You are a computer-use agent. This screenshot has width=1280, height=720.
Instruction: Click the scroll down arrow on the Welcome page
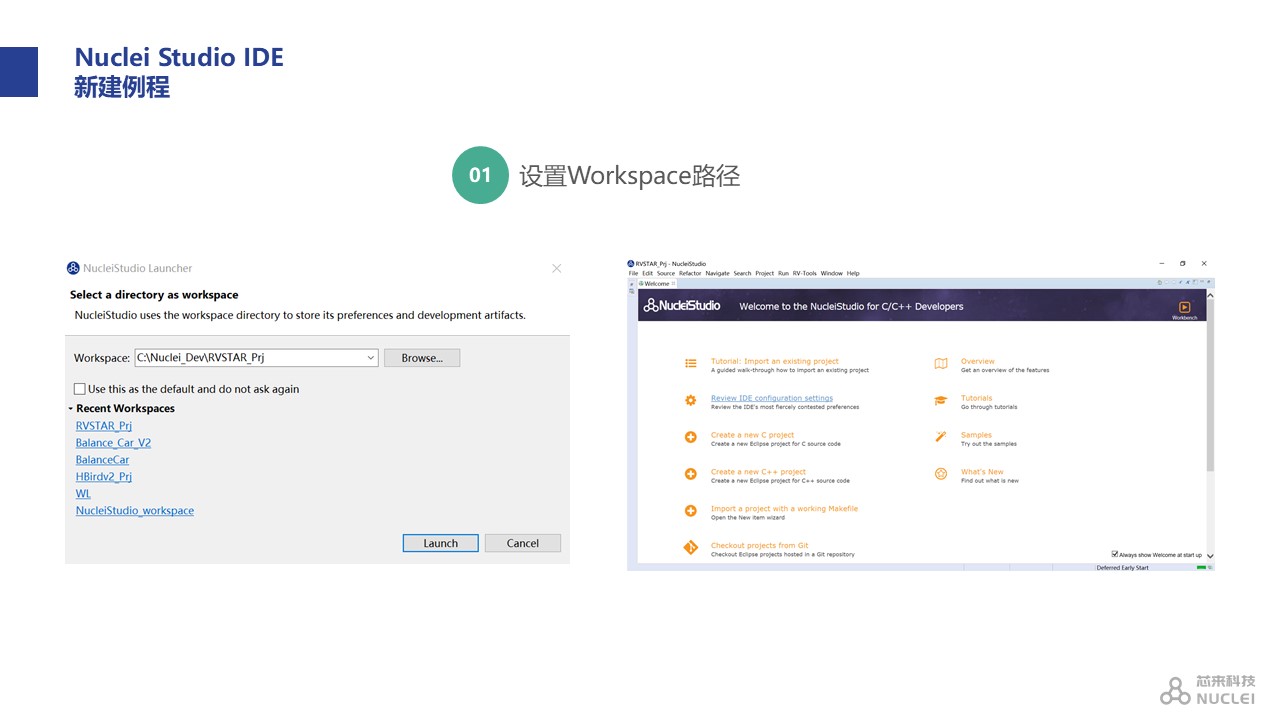click(x=1210, y=556)
